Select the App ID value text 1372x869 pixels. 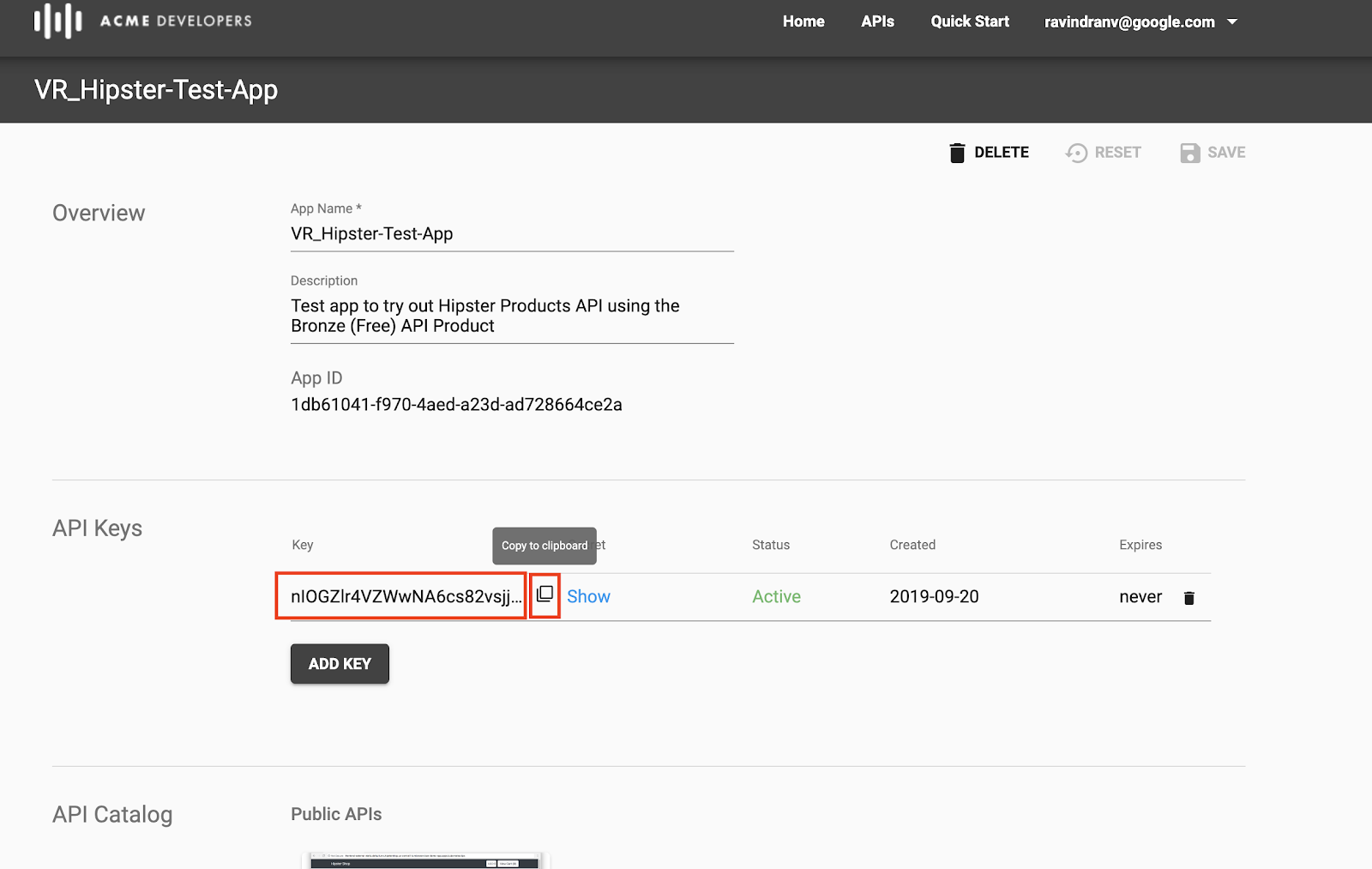[x=456, y=405]
